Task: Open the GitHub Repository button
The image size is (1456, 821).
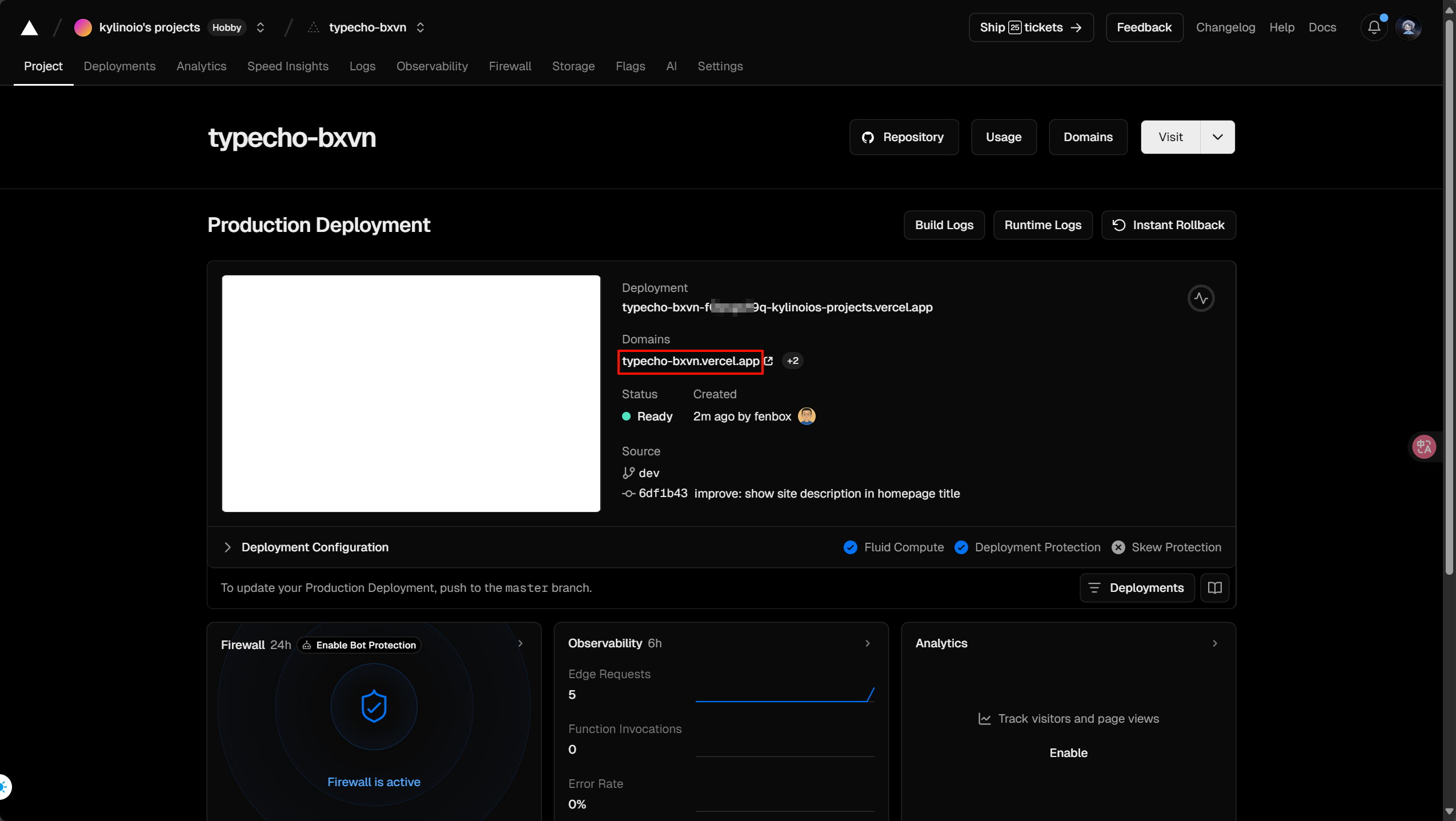Action: (x=904, y=137)
